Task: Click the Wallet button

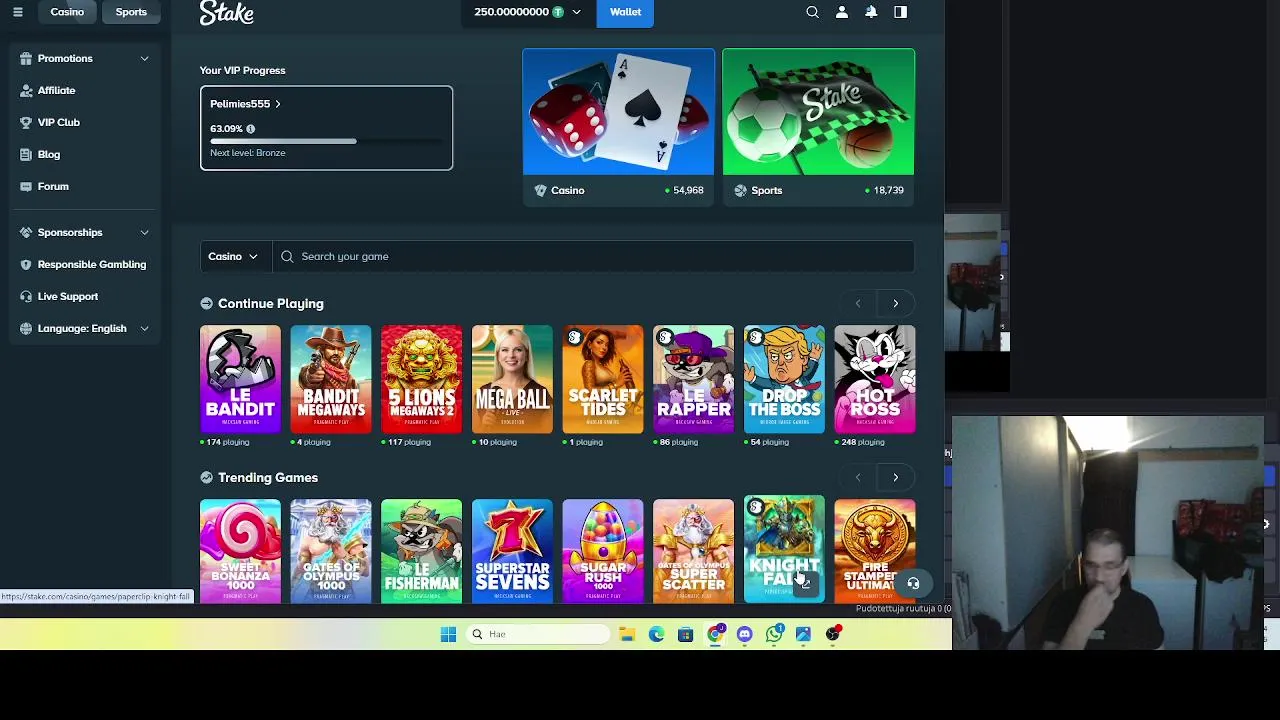Action: point(625,12)
